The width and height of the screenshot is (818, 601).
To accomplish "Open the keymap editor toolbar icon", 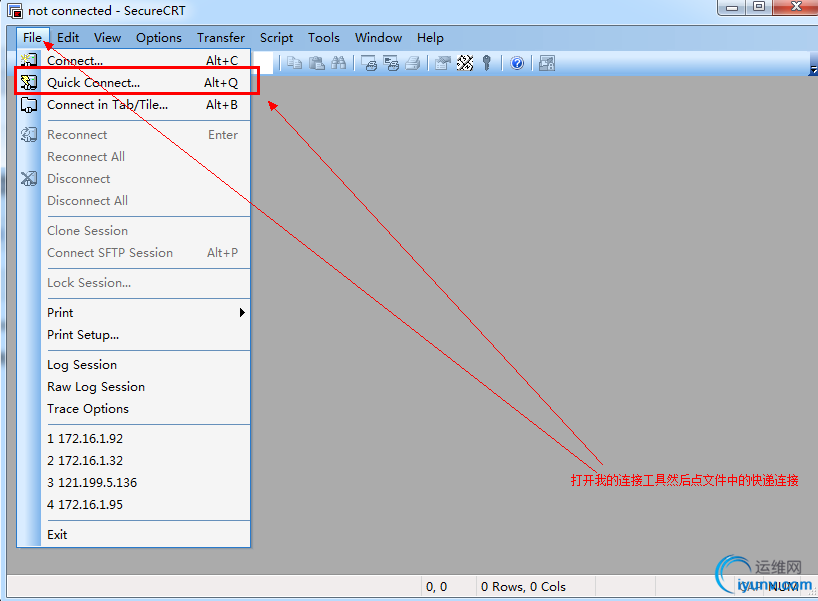I will (465, 63).
